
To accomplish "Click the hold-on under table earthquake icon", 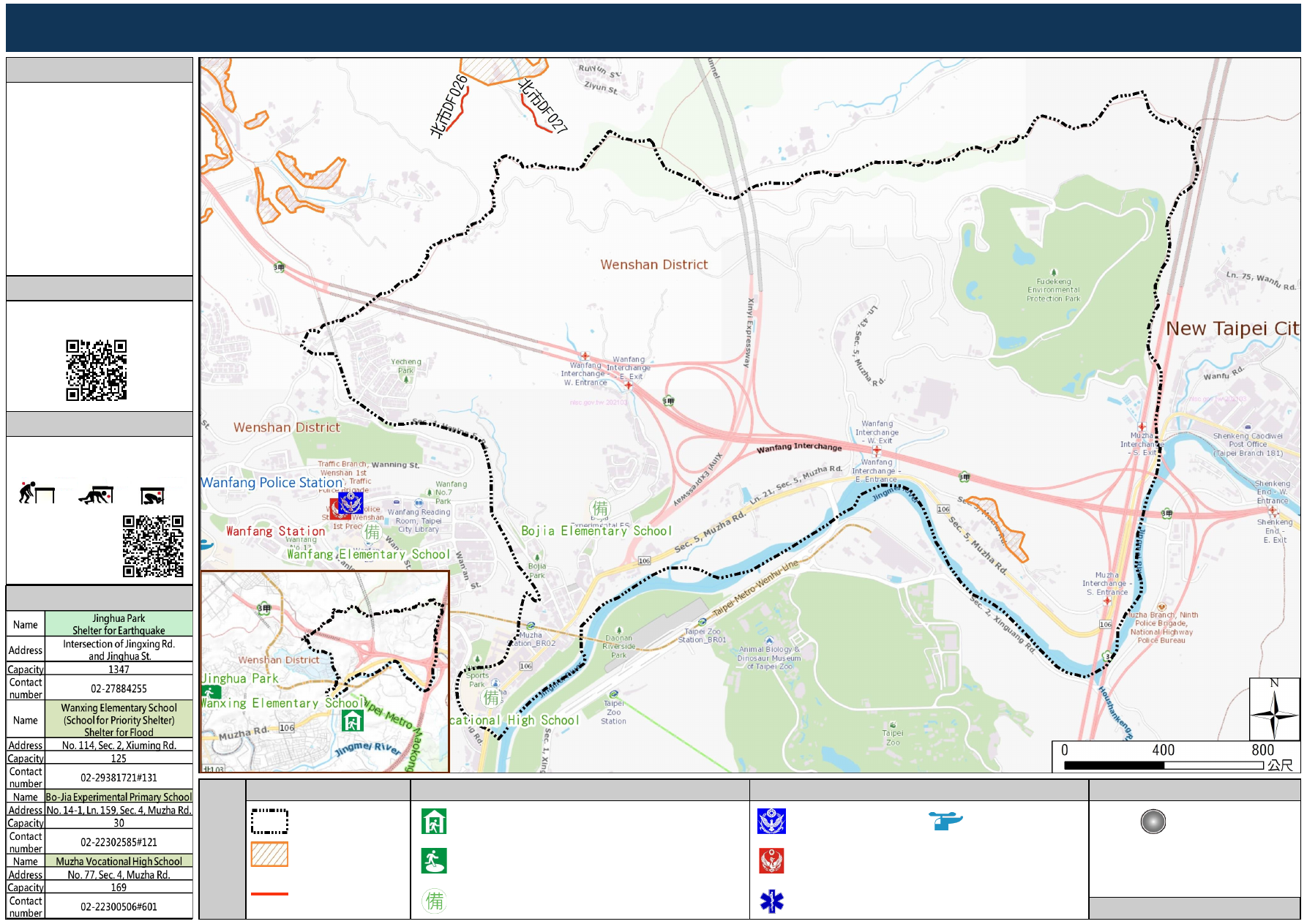I will coord(152,496).
